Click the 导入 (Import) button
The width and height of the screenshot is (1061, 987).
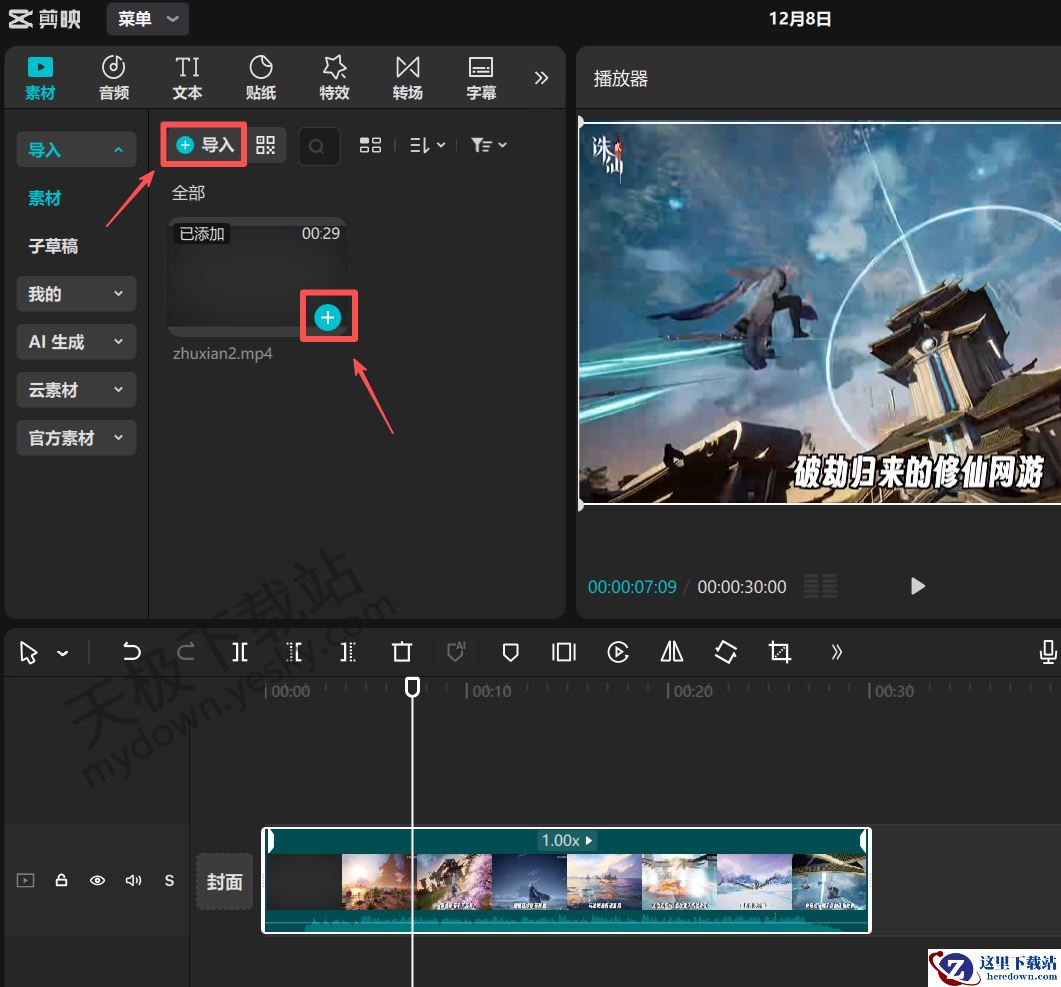click(x=203, y=144)
